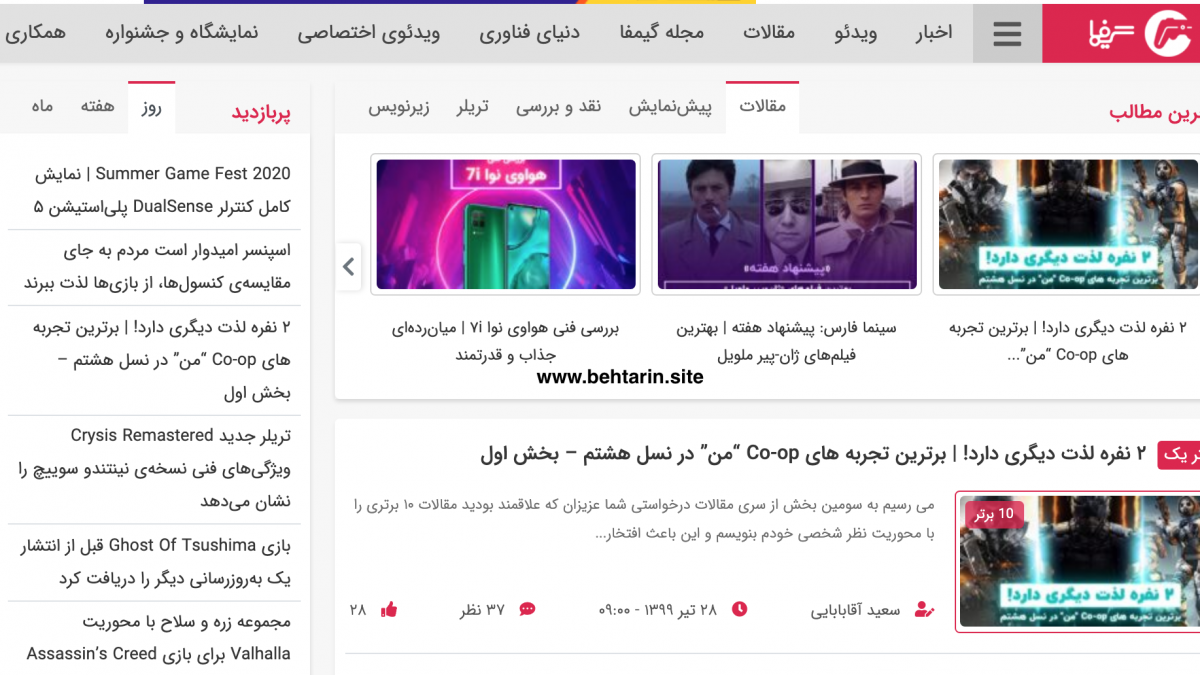Viewport: 1200px width, 675px height.
Task: Switch to the پیش‌نمایش tab
Action: coord(670,107)
